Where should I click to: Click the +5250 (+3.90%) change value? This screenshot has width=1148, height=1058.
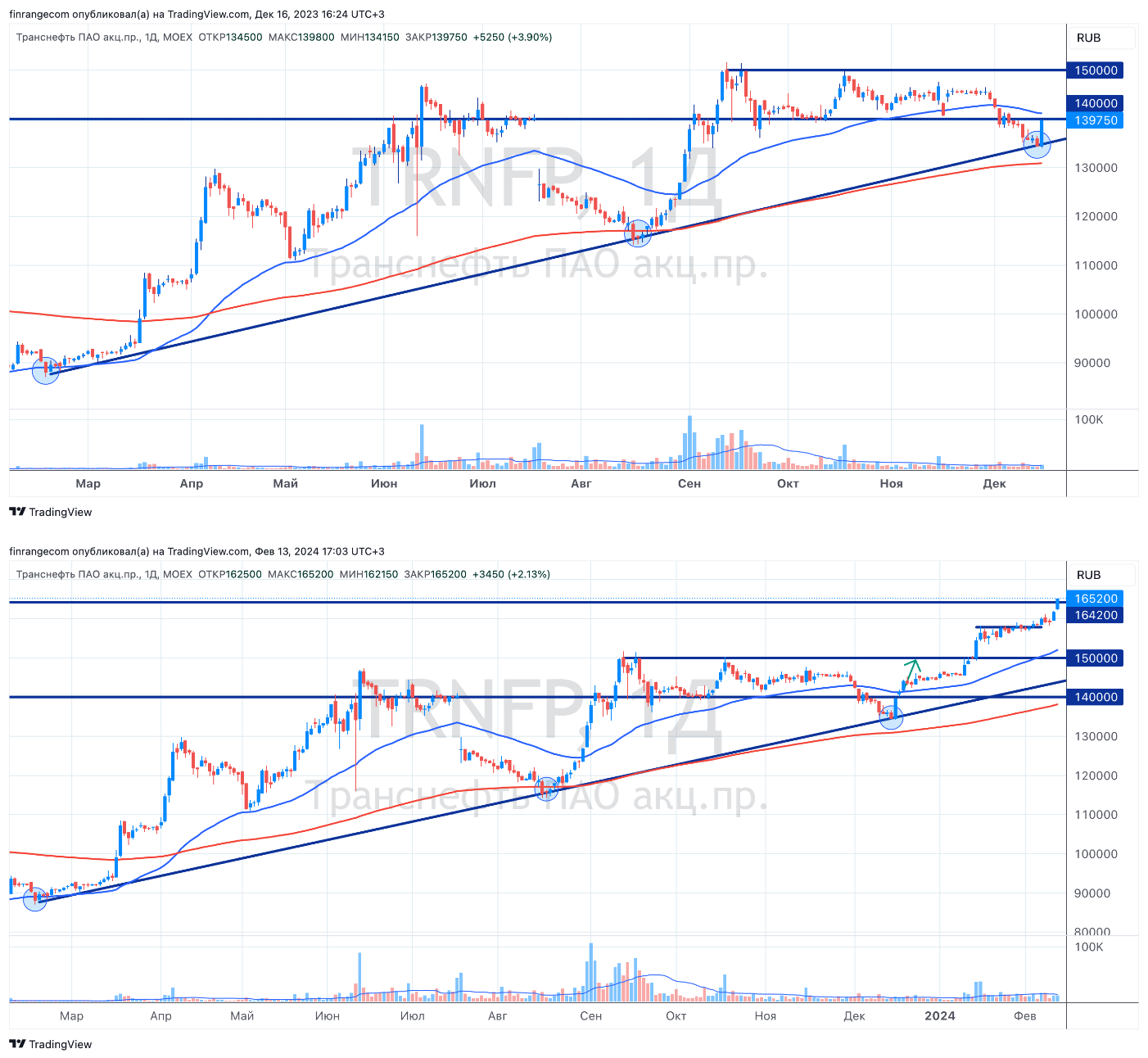pyautogui.click(x=513, y=38)
